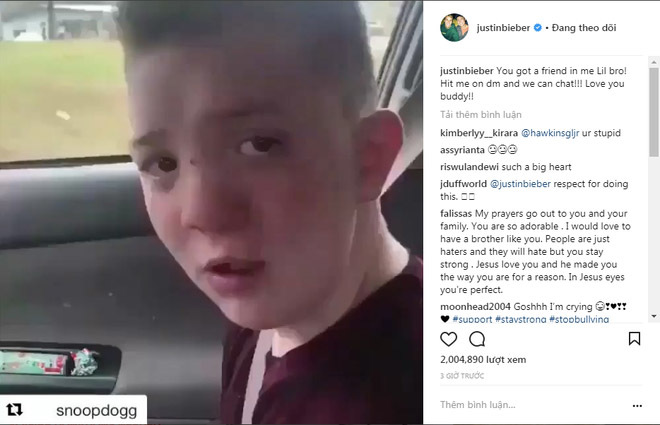
Task: Open the justinbieber username in the header
Action: point(503,28)
